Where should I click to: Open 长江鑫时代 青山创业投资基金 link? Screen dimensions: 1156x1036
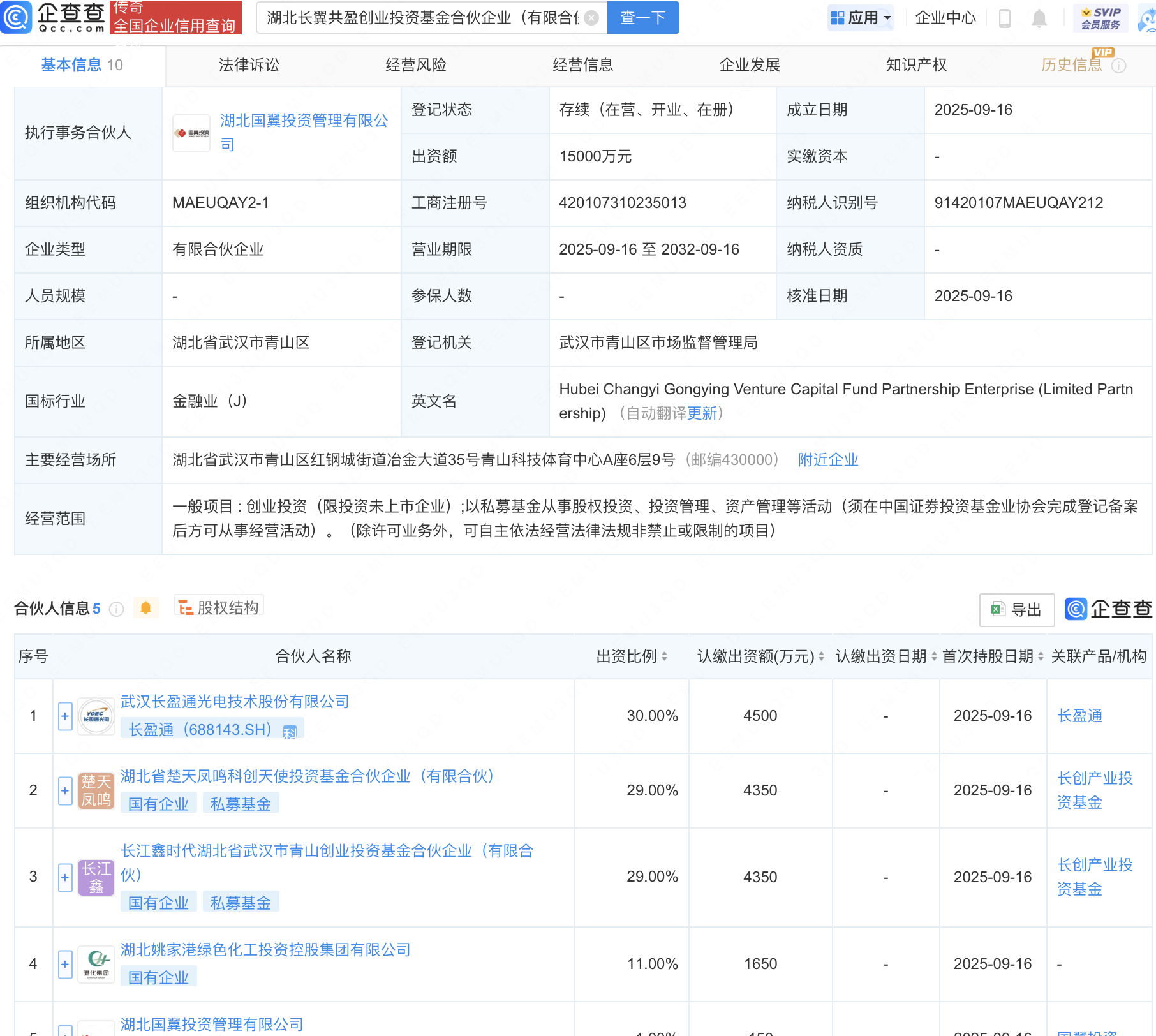(327, 863)
